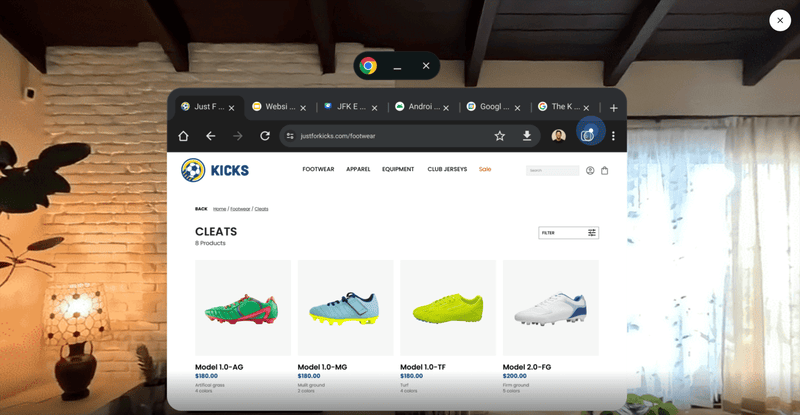
Task: Open the Chrome profile avatar
Action: (559, 136)
